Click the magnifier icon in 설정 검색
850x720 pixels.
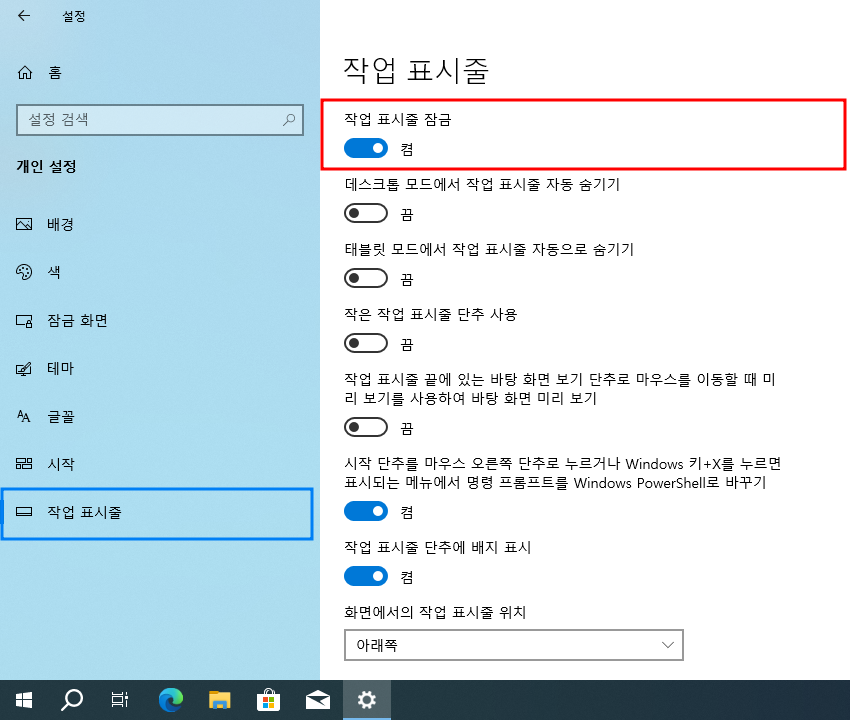289,119
